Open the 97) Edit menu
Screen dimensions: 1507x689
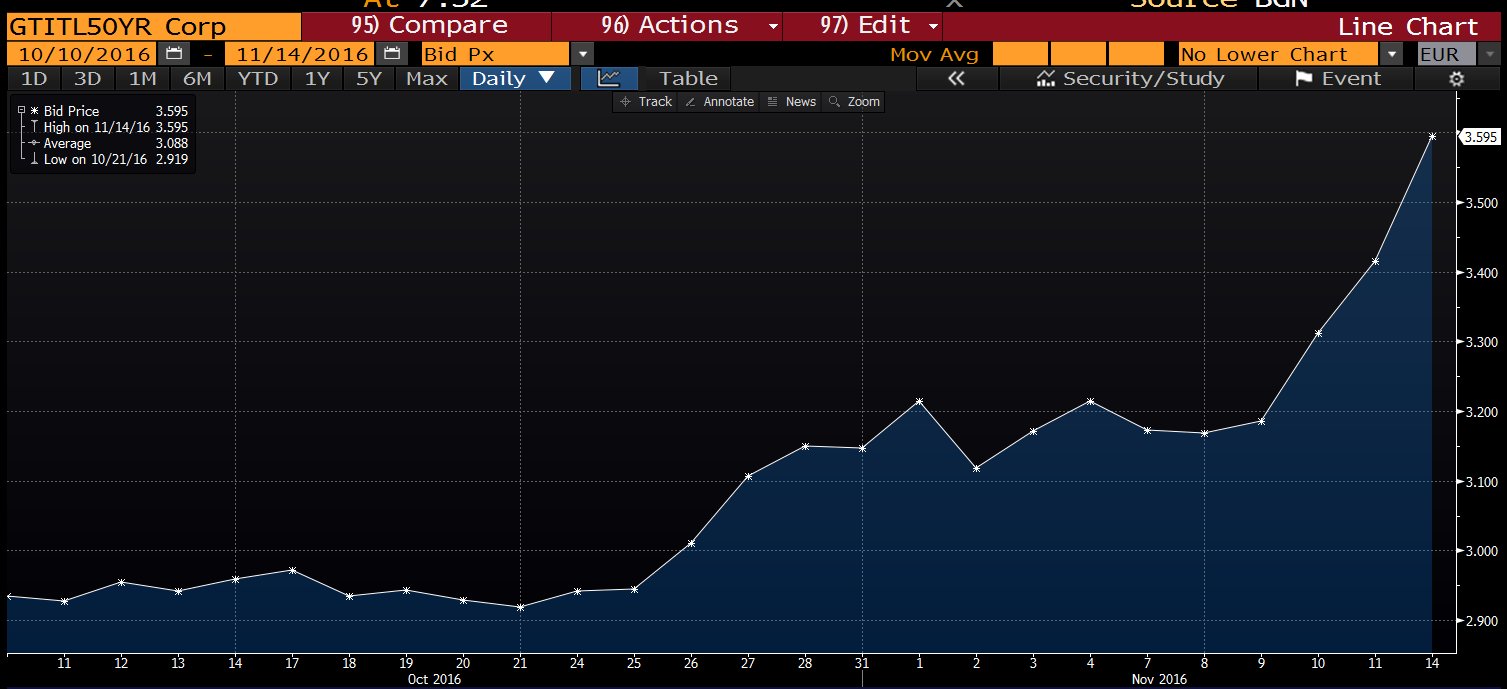pos(863,26)
